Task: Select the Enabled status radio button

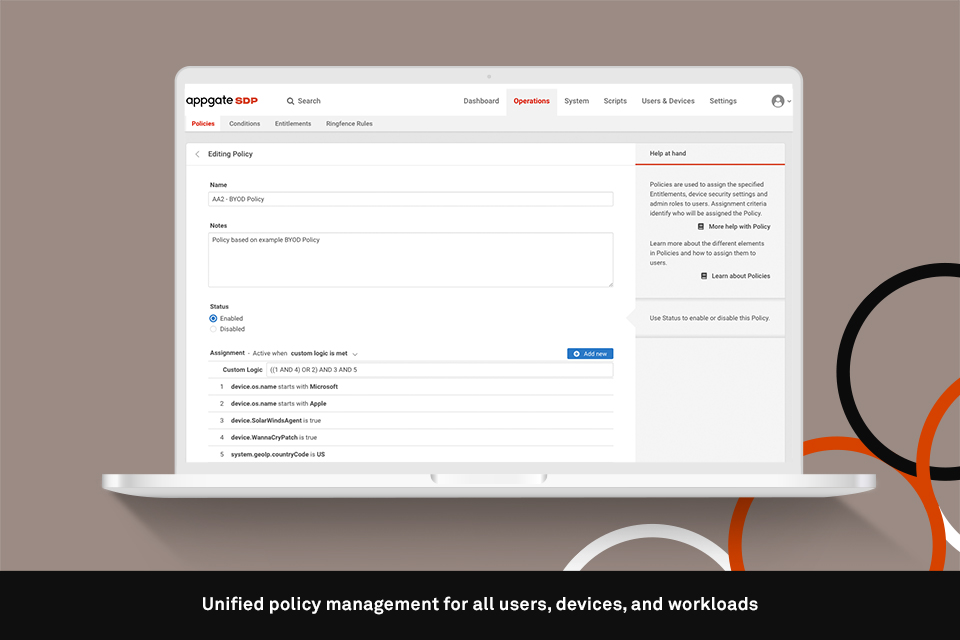Action: point(212,318)
